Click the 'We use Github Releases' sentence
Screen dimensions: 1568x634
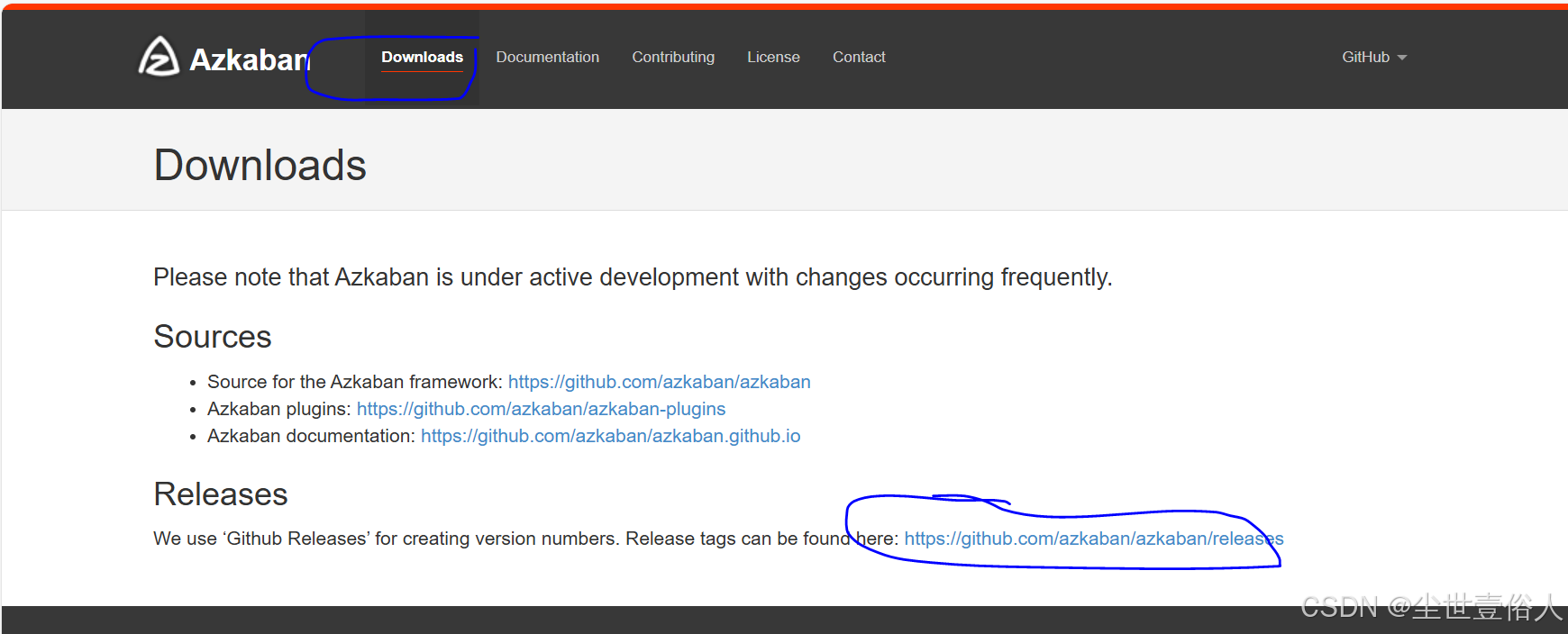click(526, 539)
